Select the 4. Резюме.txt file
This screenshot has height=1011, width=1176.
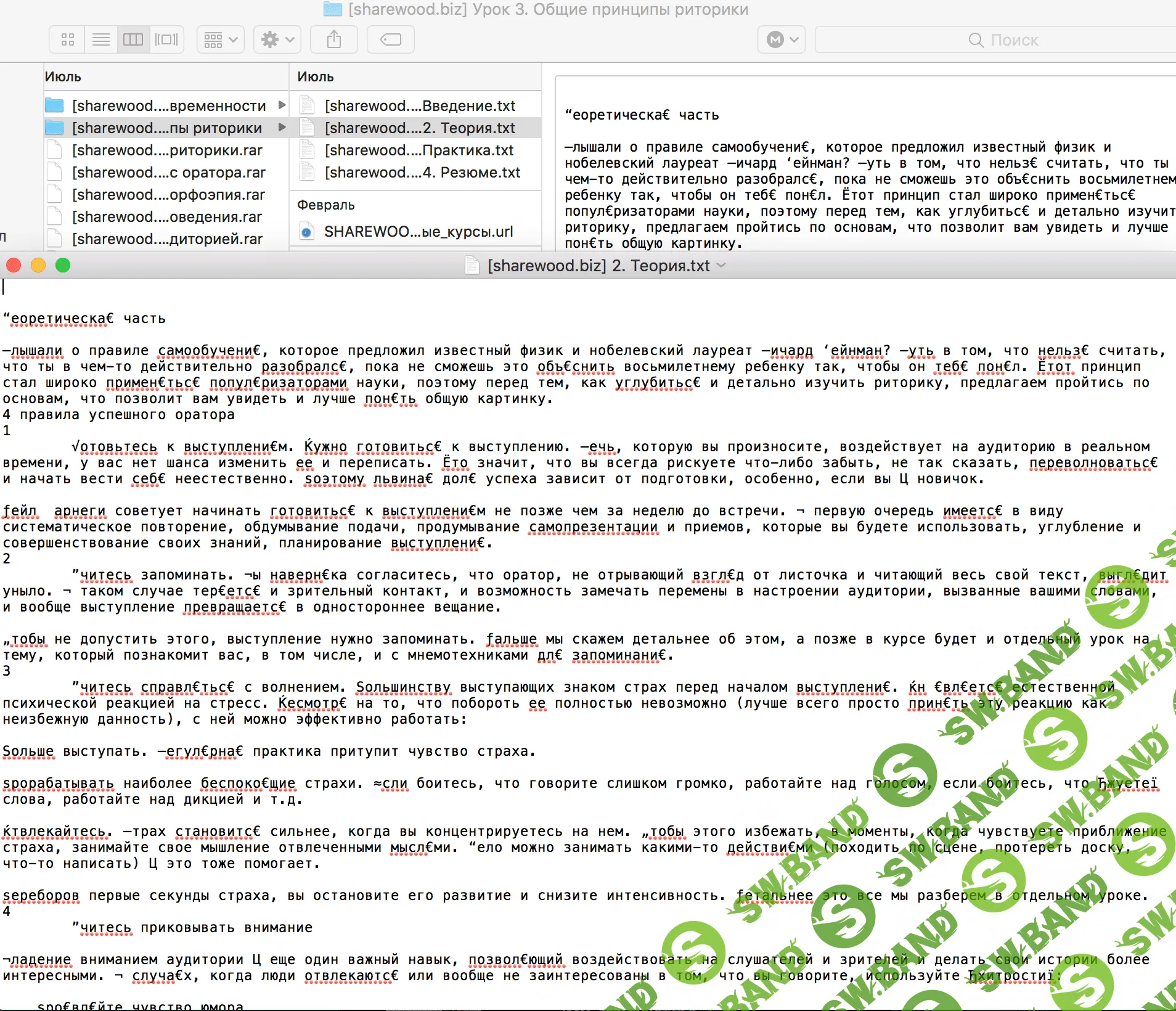pos(422,173)
